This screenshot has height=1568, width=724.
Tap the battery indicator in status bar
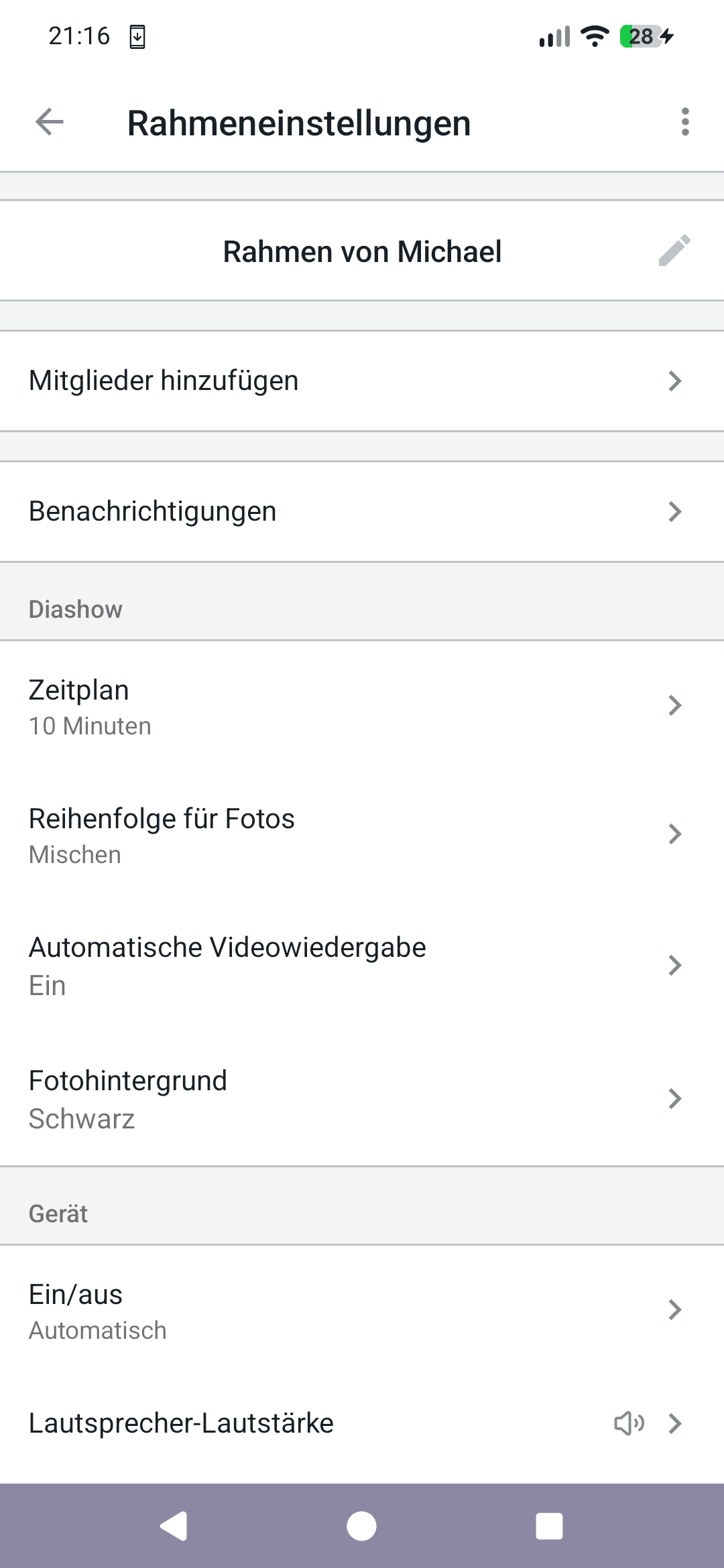click(642, 36)
